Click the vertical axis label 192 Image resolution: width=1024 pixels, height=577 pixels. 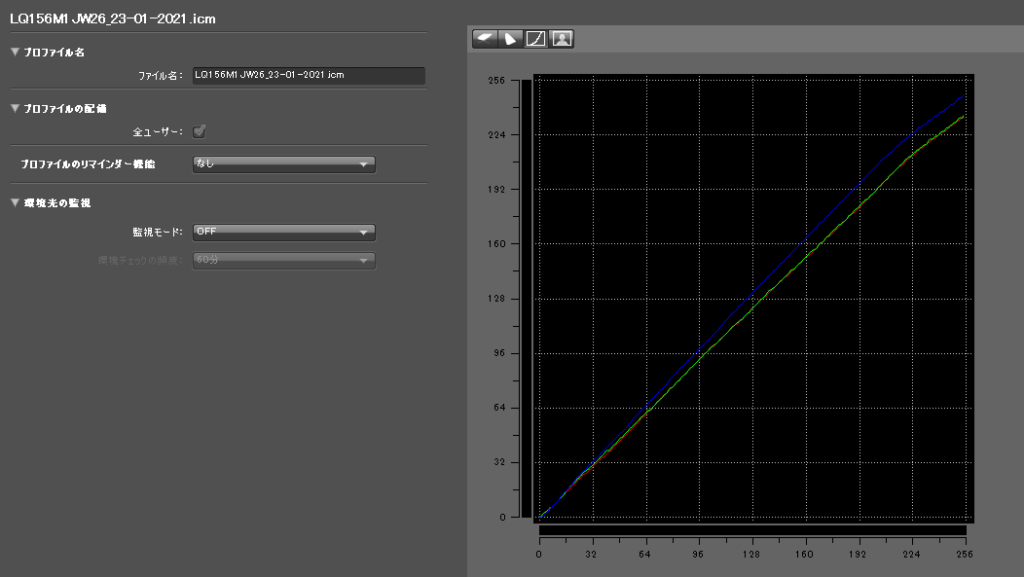coord(496,189)
